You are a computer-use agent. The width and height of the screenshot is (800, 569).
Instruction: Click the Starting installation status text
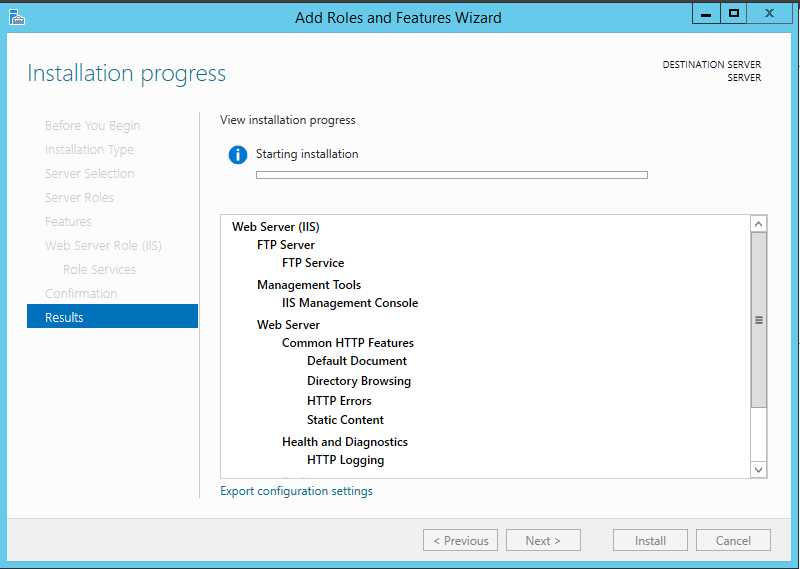pos(307,154)
